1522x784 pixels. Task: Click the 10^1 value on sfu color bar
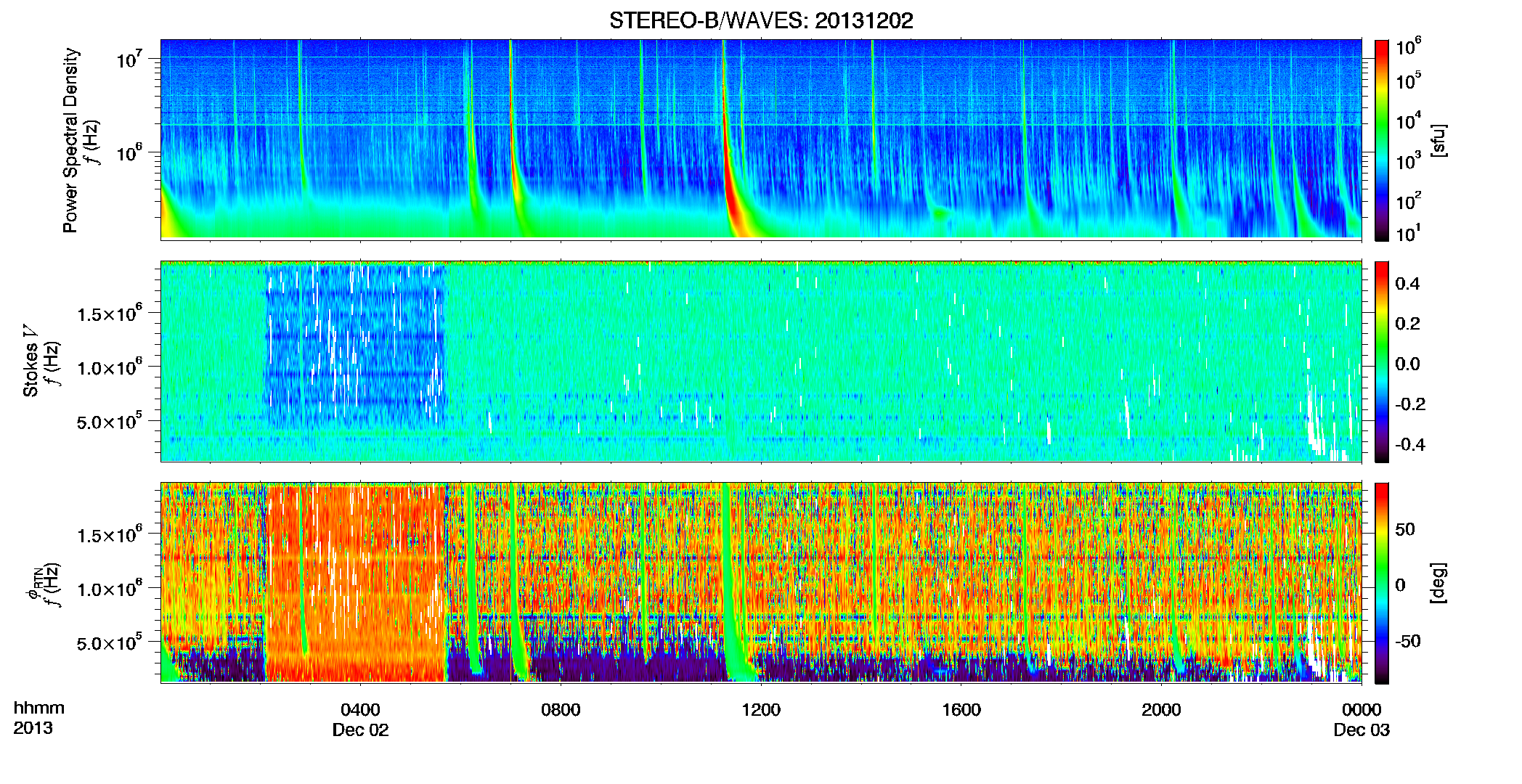coord(1408,232)
